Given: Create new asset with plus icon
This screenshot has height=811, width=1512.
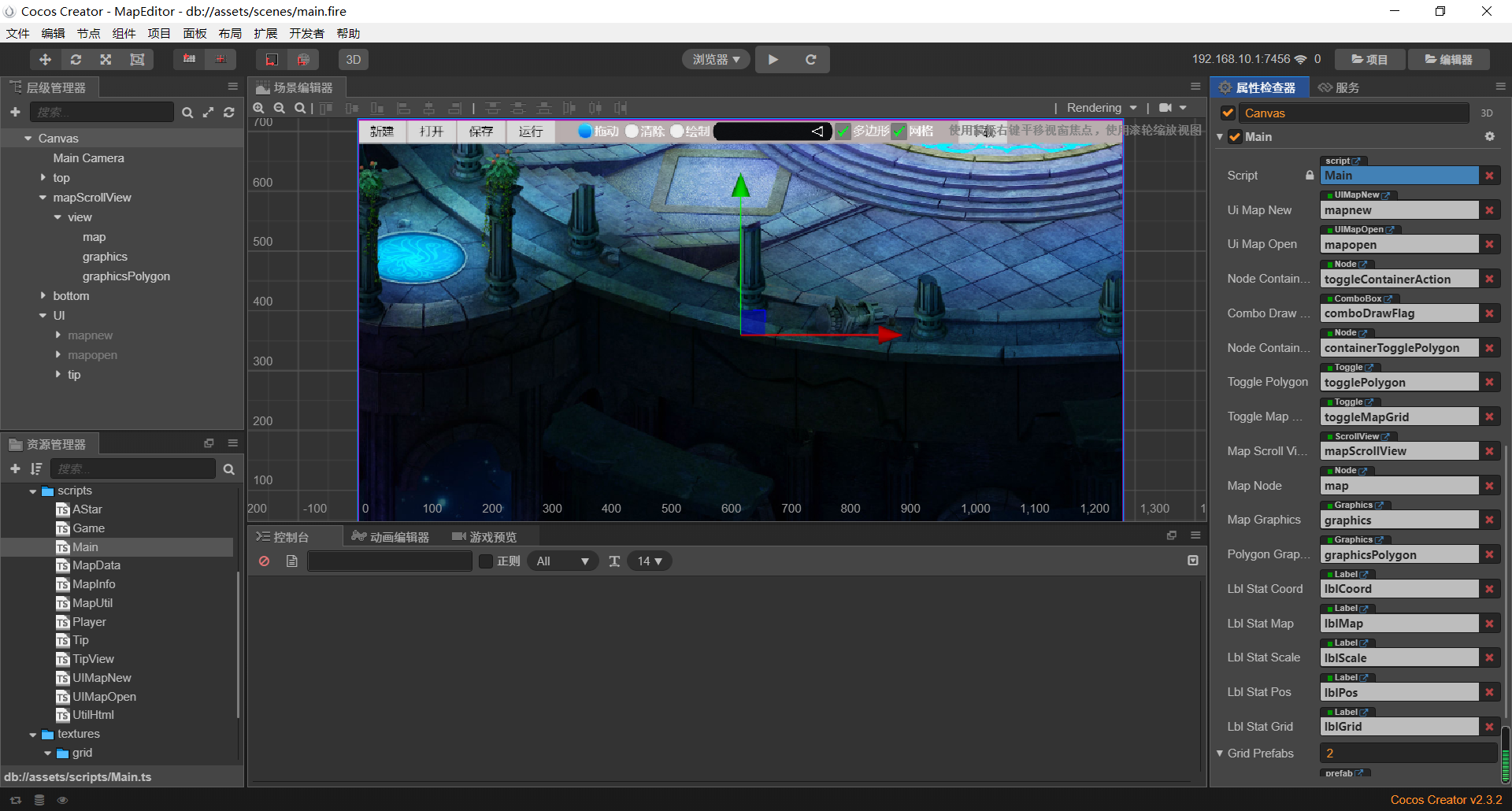Looking at the screenshot, I should 15,468.
